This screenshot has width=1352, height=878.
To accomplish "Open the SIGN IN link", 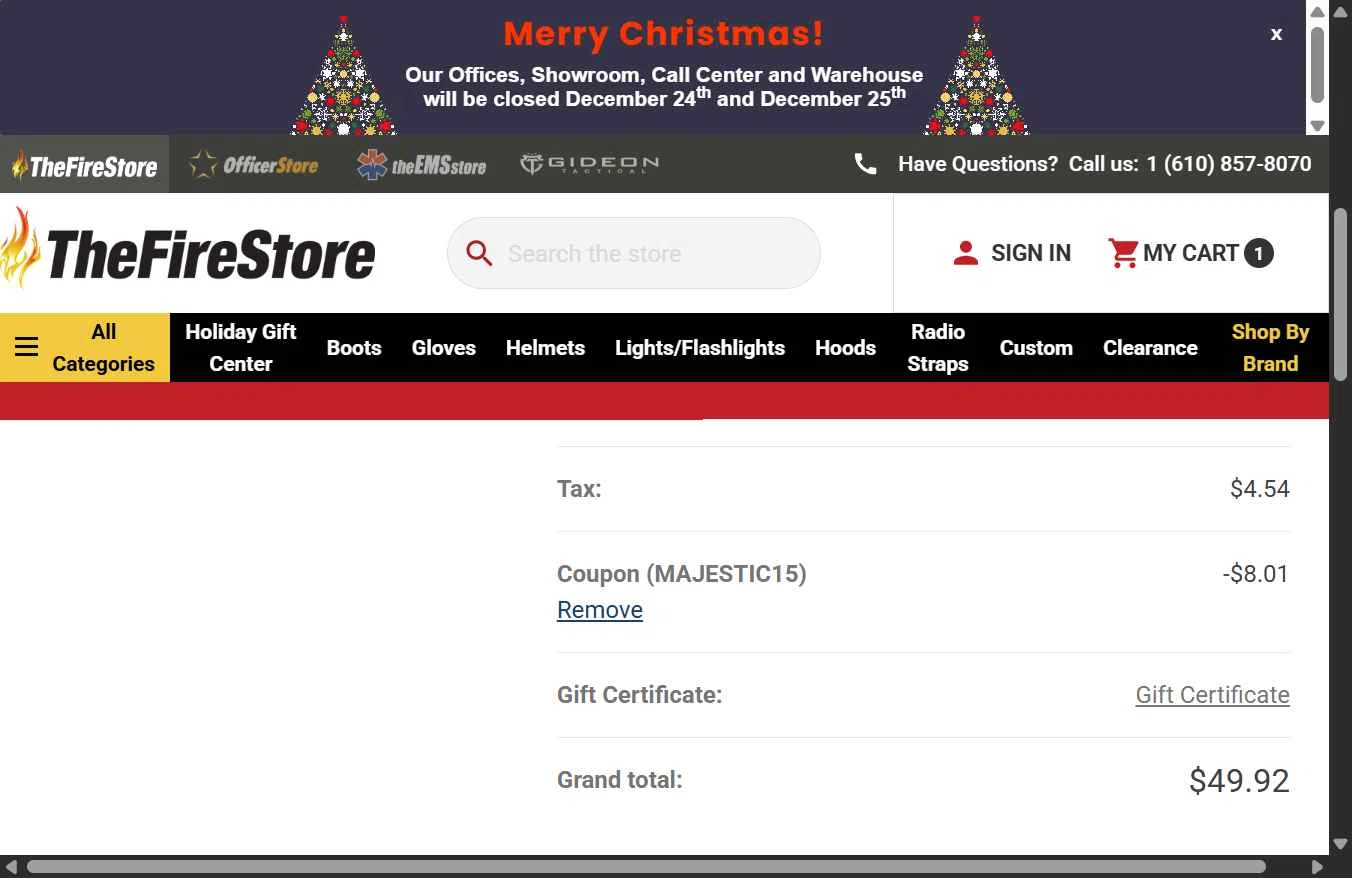I will 1031,253.
